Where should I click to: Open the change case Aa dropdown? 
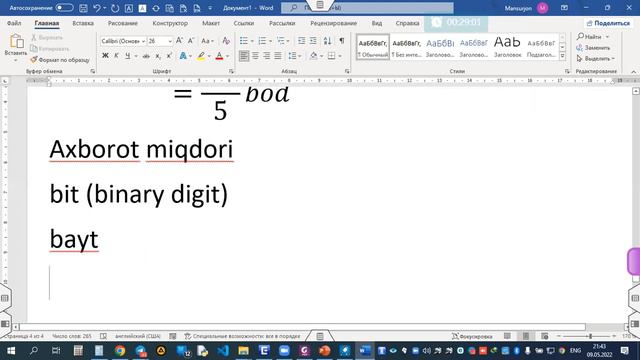click(207, 41)
